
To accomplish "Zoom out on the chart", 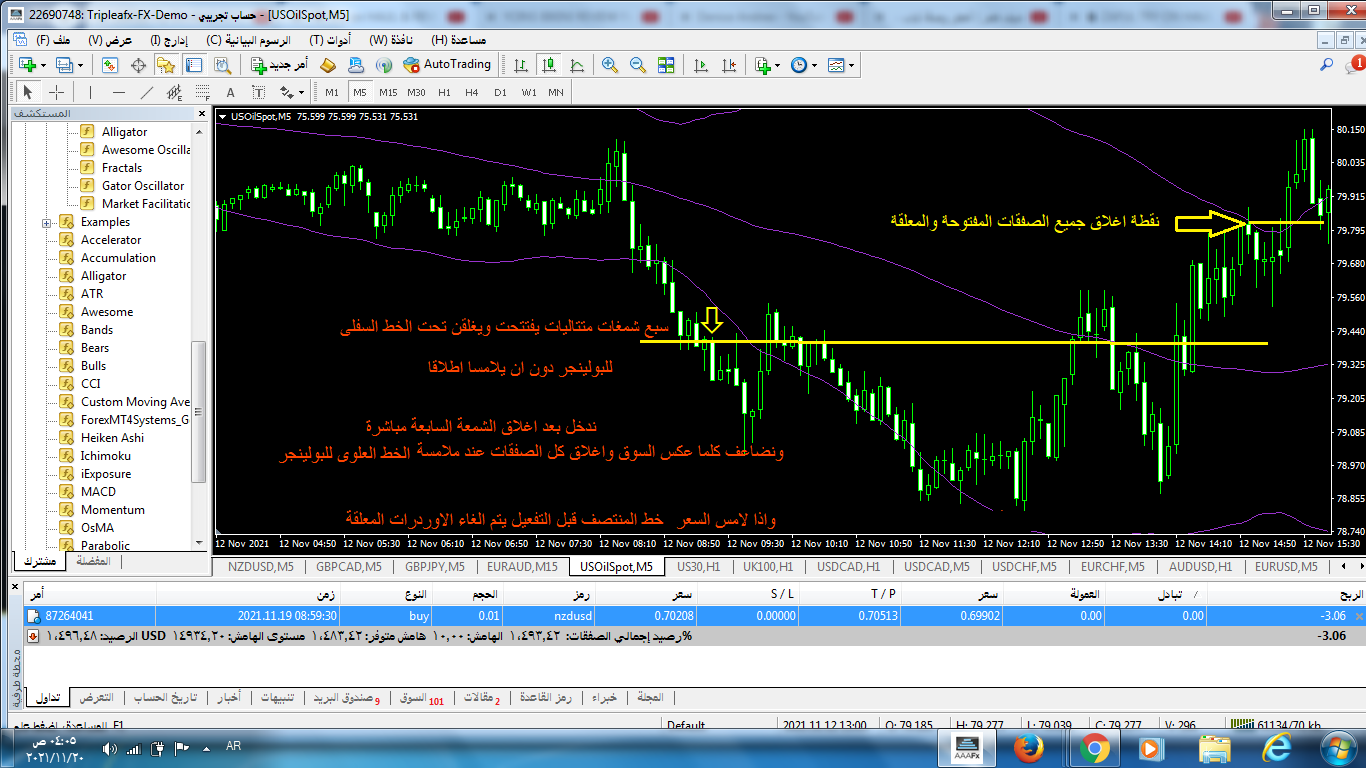I will (637, 65).
